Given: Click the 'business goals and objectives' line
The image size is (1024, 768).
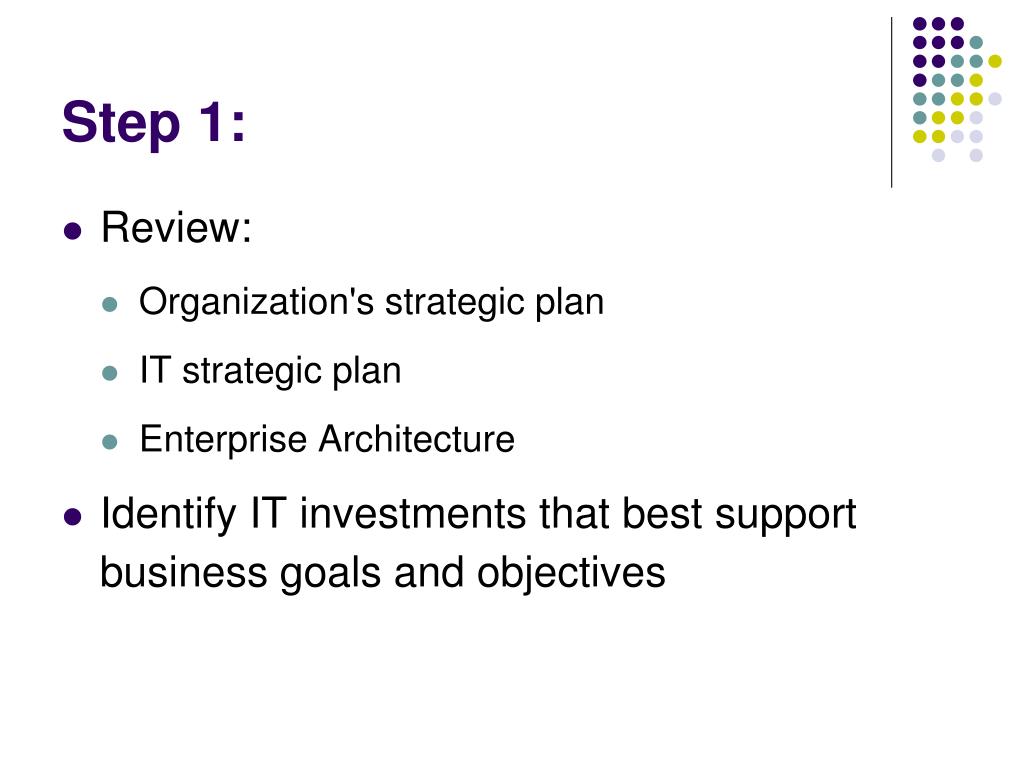Looking at the screenshot, I should coord(383,573).
